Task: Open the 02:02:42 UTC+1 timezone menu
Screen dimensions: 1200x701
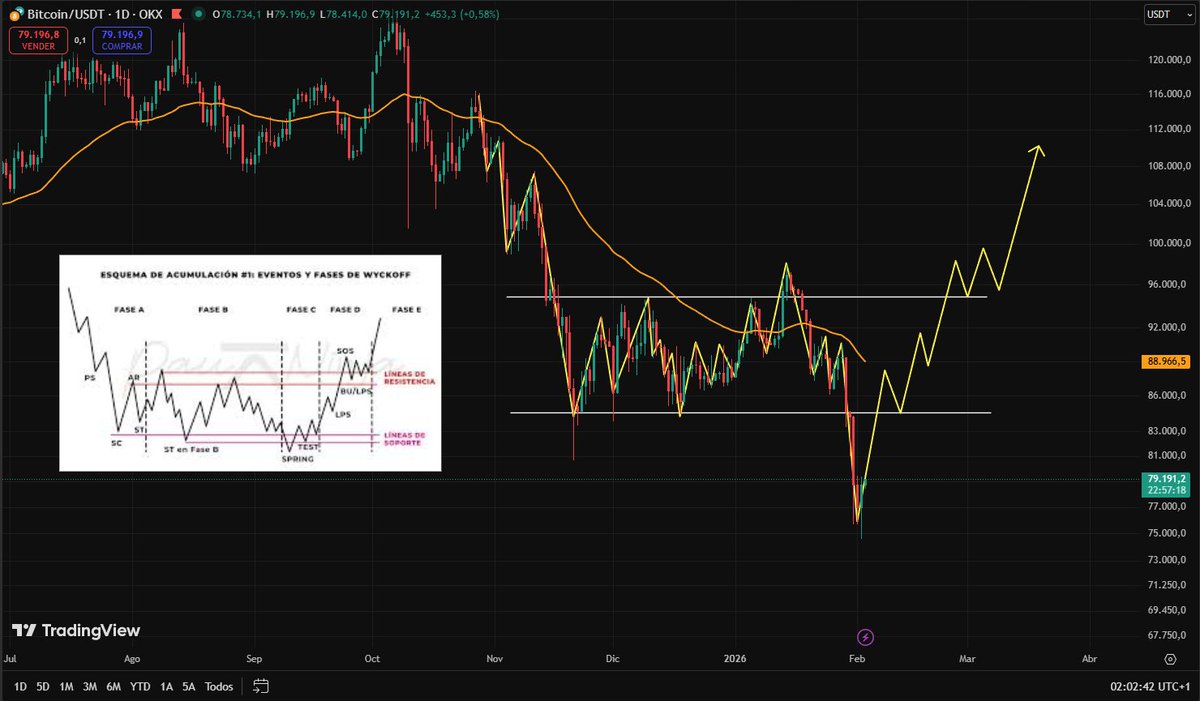Action: coord(1150,687)
